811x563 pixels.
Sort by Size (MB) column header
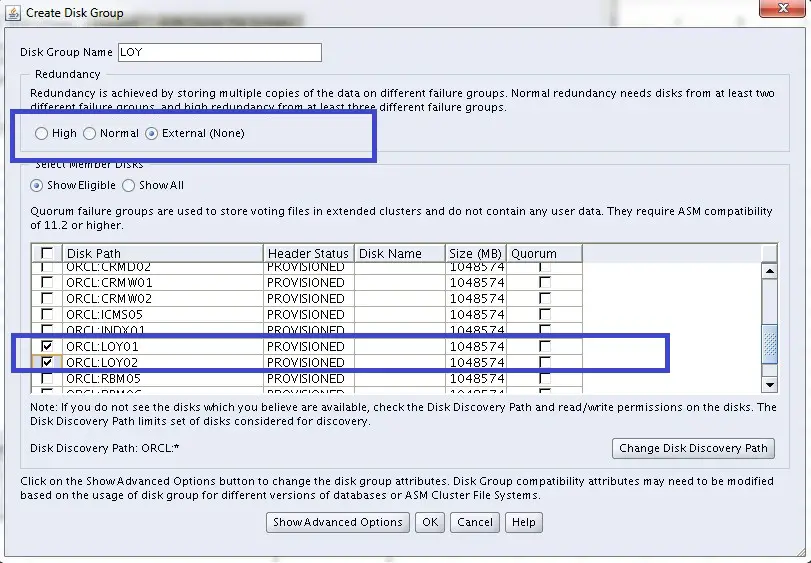pos(476,253)
